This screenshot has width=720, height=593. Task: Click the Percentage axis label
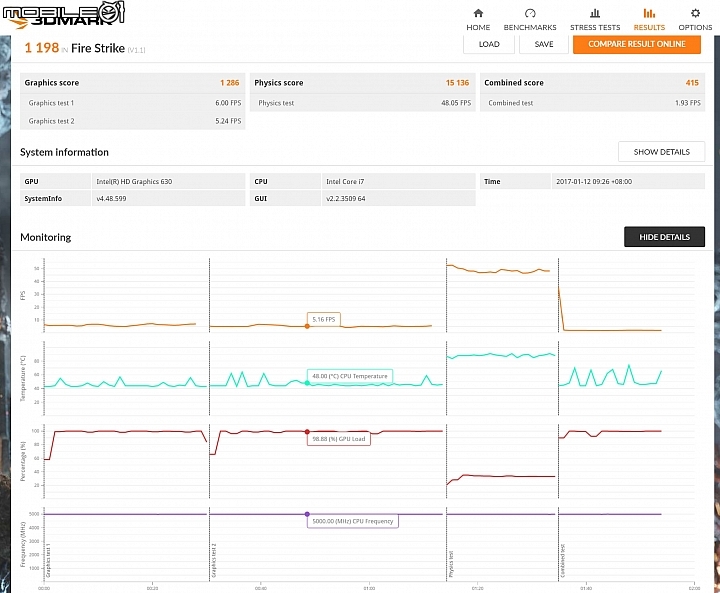pos(22,461)
